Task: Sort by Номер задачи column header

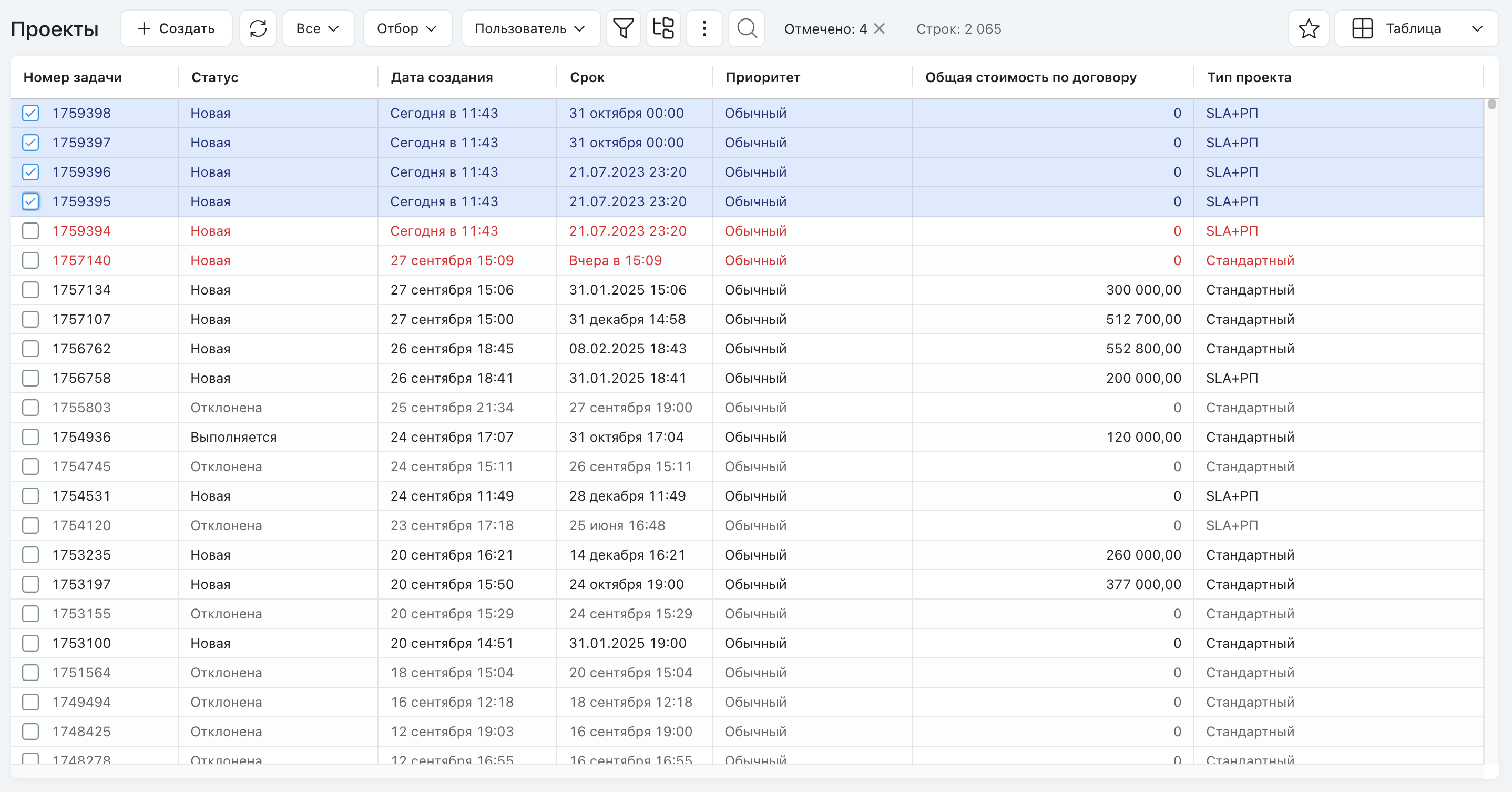Action: [x=73, y=77]
